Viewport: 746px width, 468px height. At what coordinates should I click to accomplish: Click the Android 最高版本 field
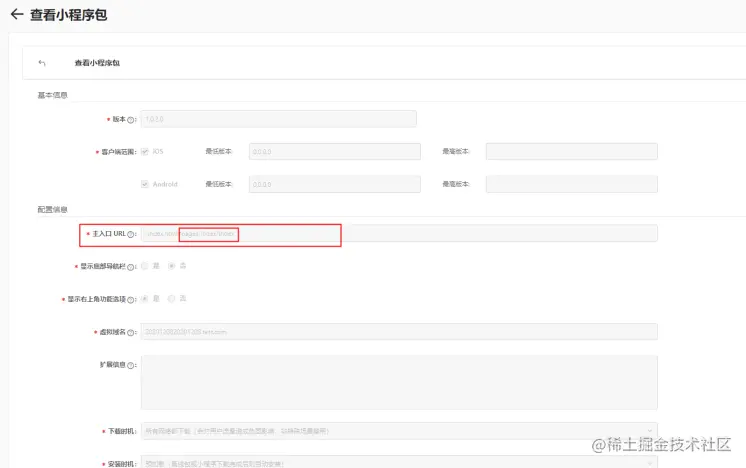pos(571,184)
